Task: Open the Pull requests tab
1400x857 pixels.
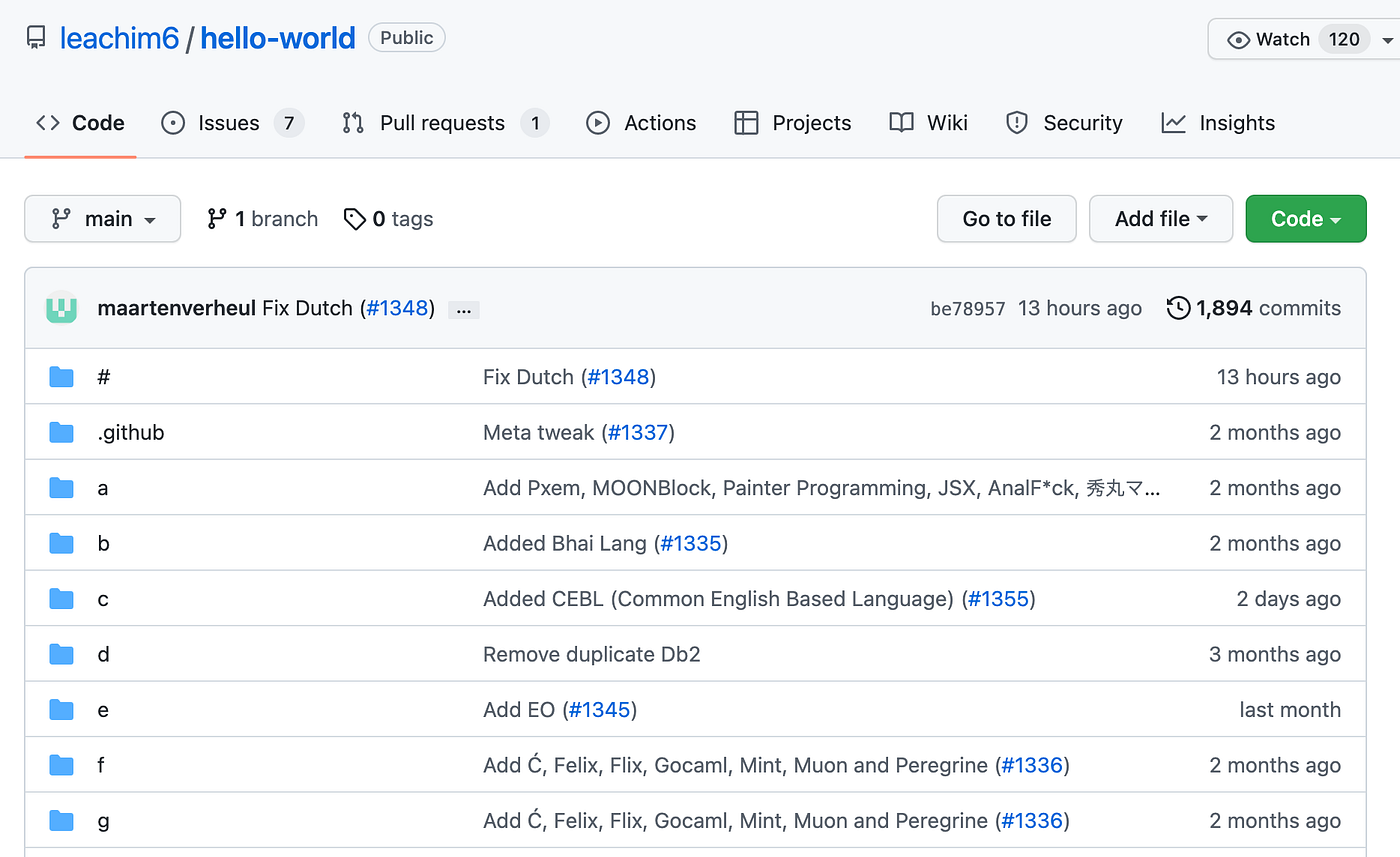Action: click(442, 122)
